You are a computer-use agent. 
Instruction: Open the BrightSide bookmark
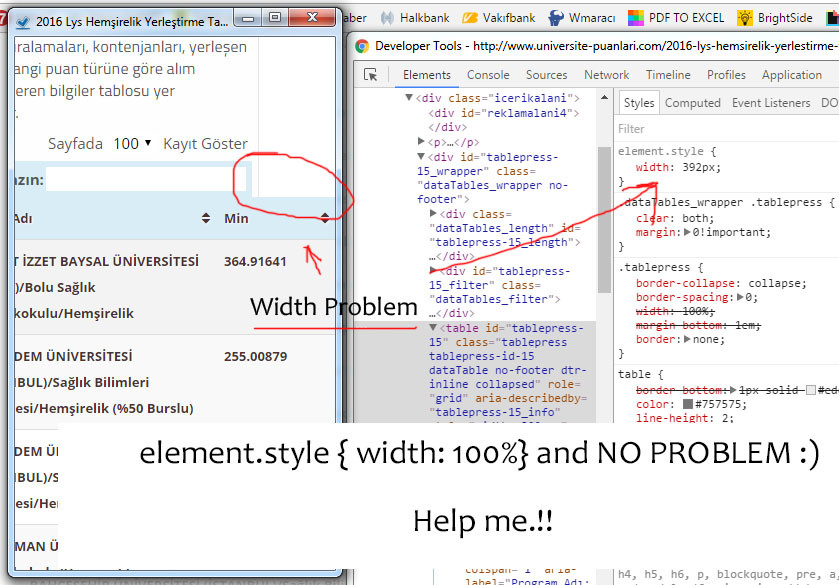[x=774, y=18]
